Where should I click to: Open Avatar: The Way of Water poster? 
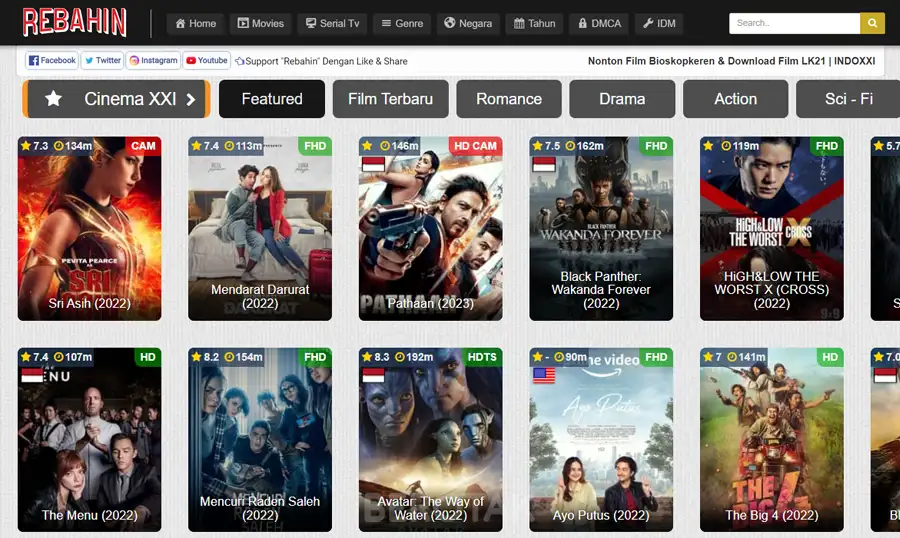[x=430, y=440]
